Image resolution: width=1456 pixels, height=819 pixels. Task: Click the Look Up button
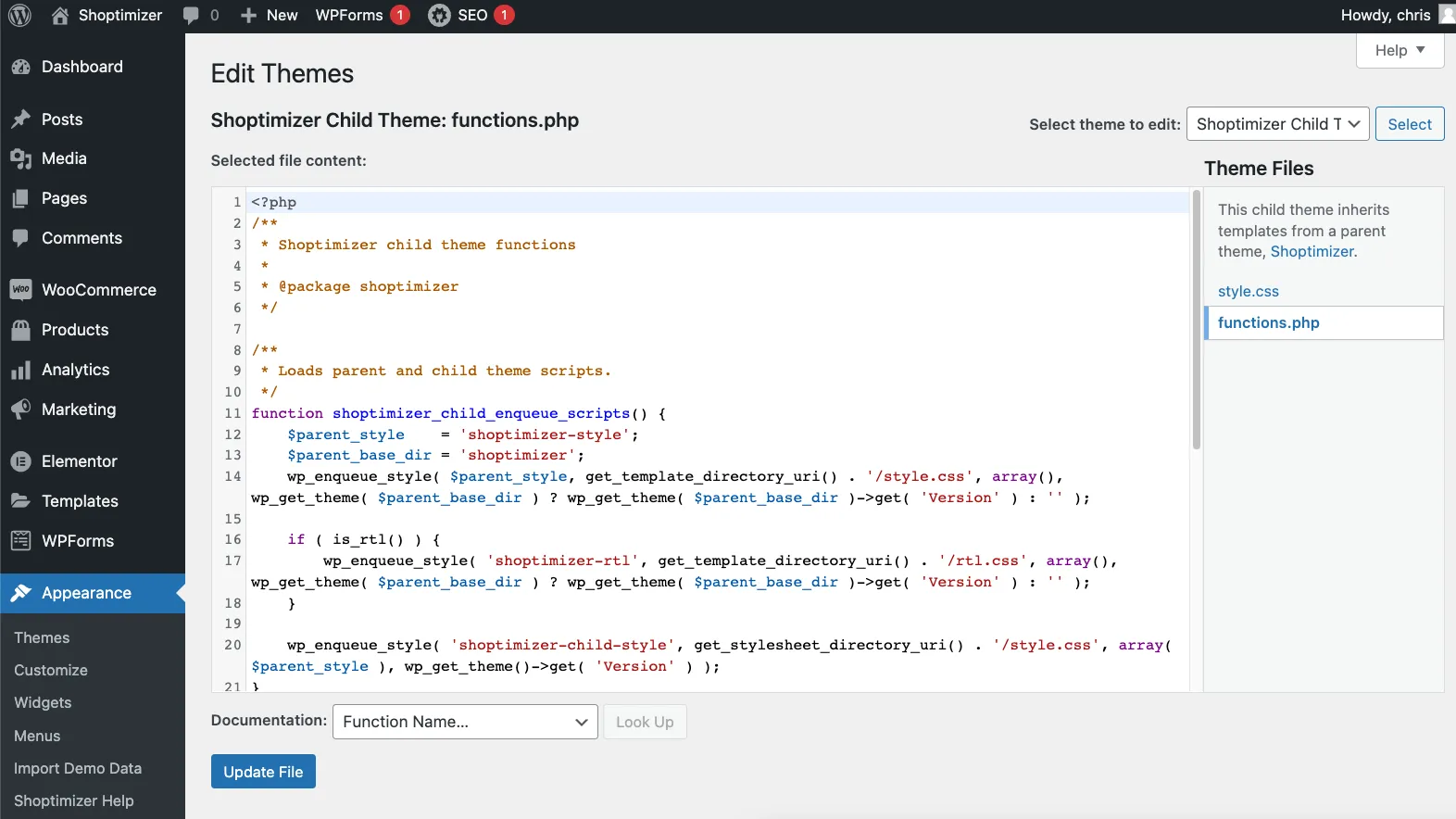[645, 722]
